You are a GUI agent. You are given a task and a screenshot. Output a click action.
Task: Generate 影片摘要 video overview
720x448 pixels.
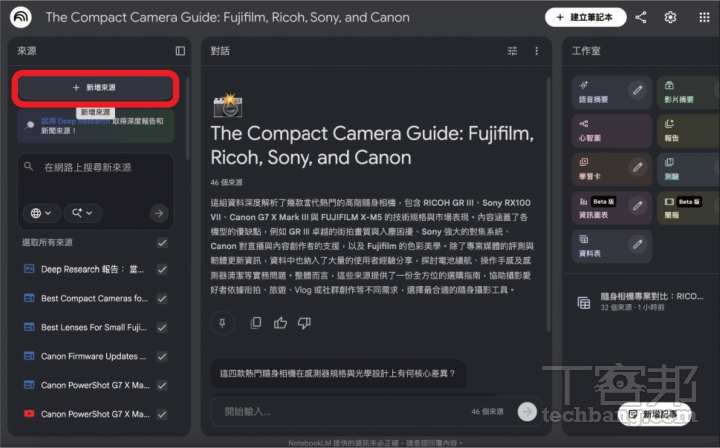(x=688, y=92)
